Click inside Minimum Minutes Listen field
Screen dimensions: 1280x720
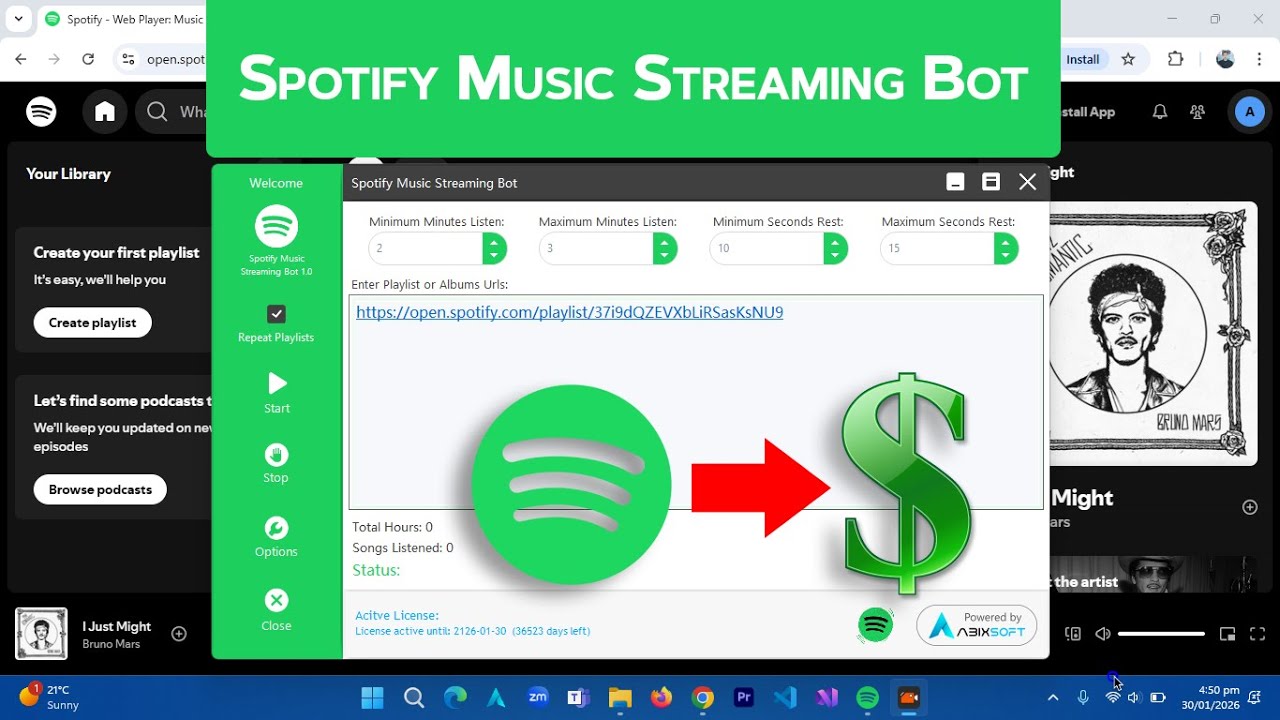tap(425, 248)
